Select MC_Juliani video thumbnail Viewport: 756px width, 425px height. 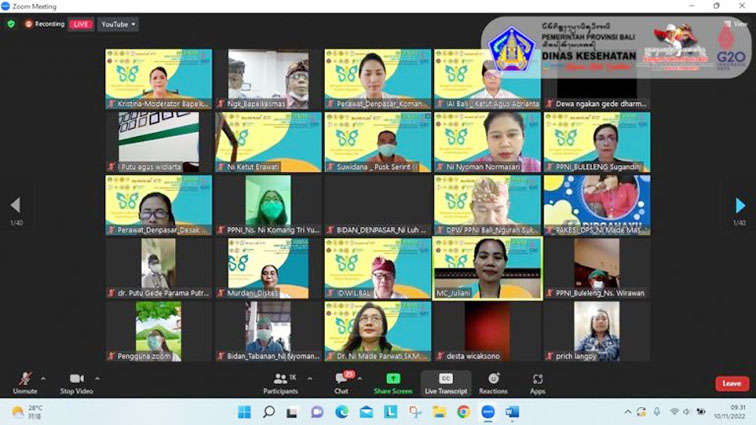coord(487,268)
